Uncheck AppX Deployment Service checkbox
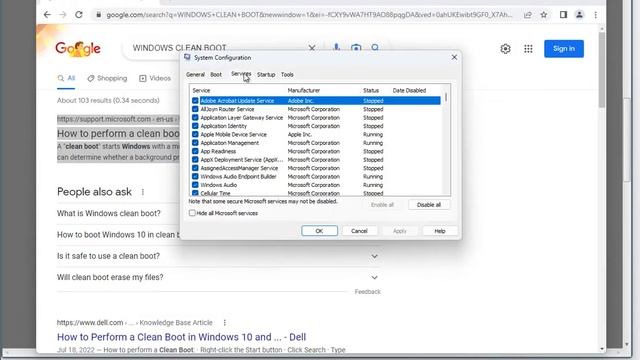Screen dimensions: 640x360 pyautogui.click(x=195, y=160)
